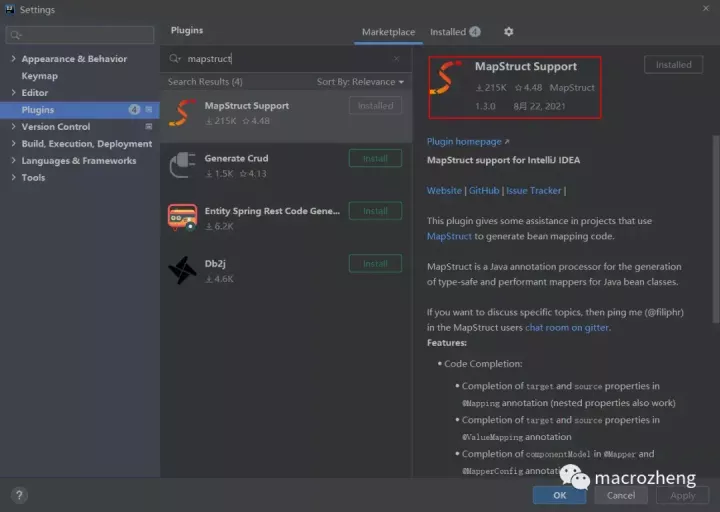The image size is (720, 512).
Task: Click the Installed tab count badge
Action: coord(475,32)
